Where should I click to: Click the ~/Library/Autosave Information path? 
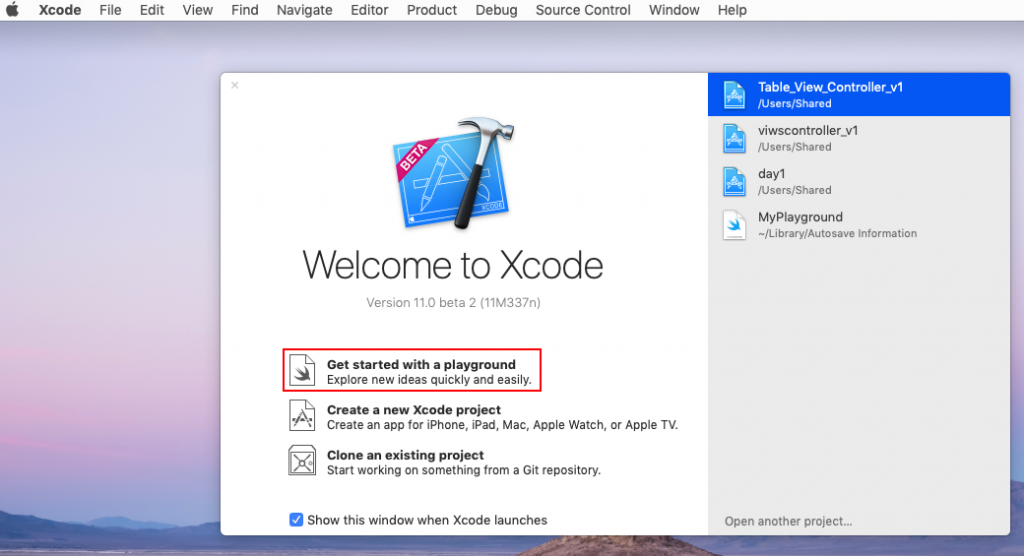[x=837, y=233]
